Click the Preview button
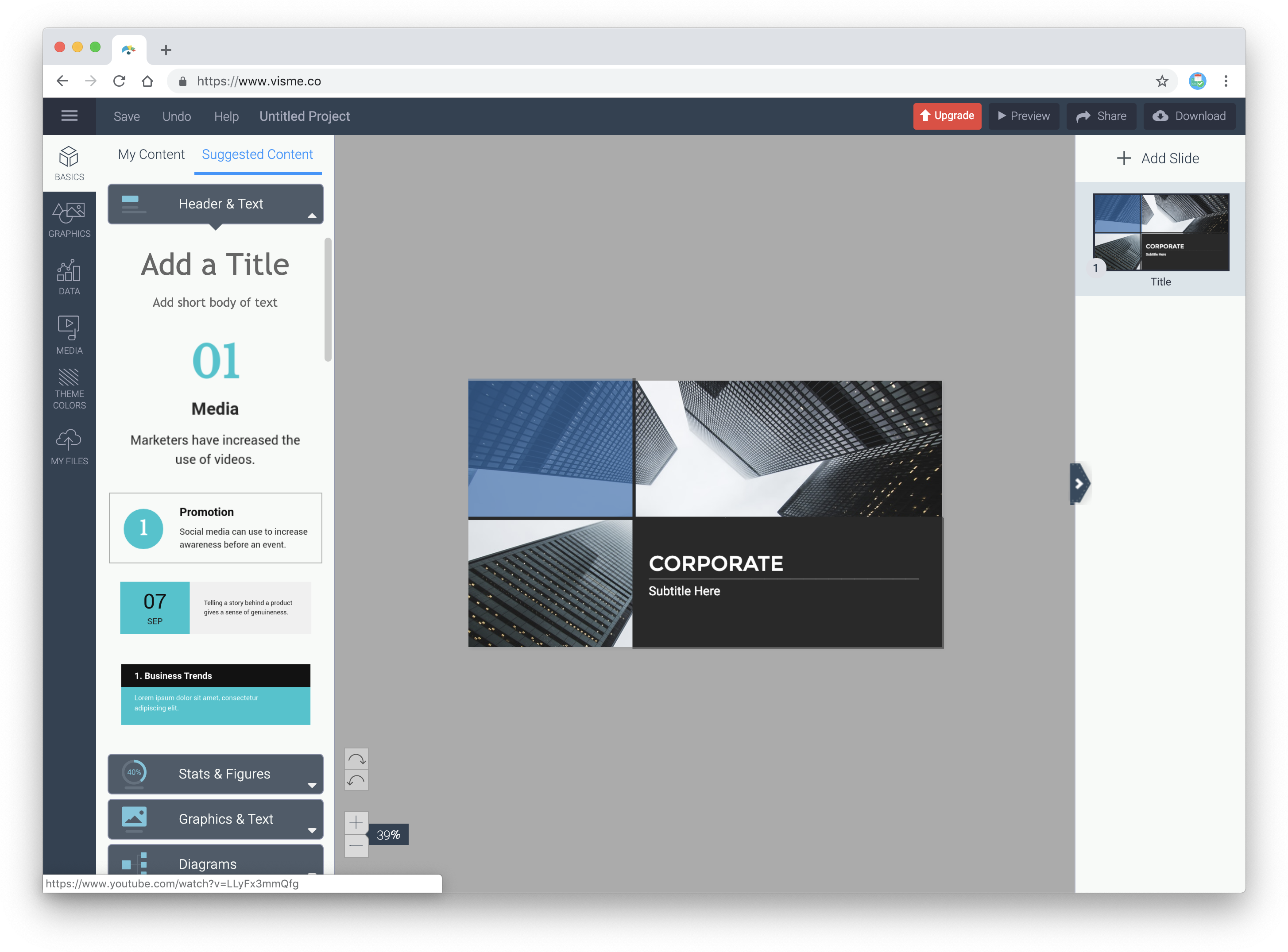The width and height of the screenshot is (1288, 952). click(1023, 116)
